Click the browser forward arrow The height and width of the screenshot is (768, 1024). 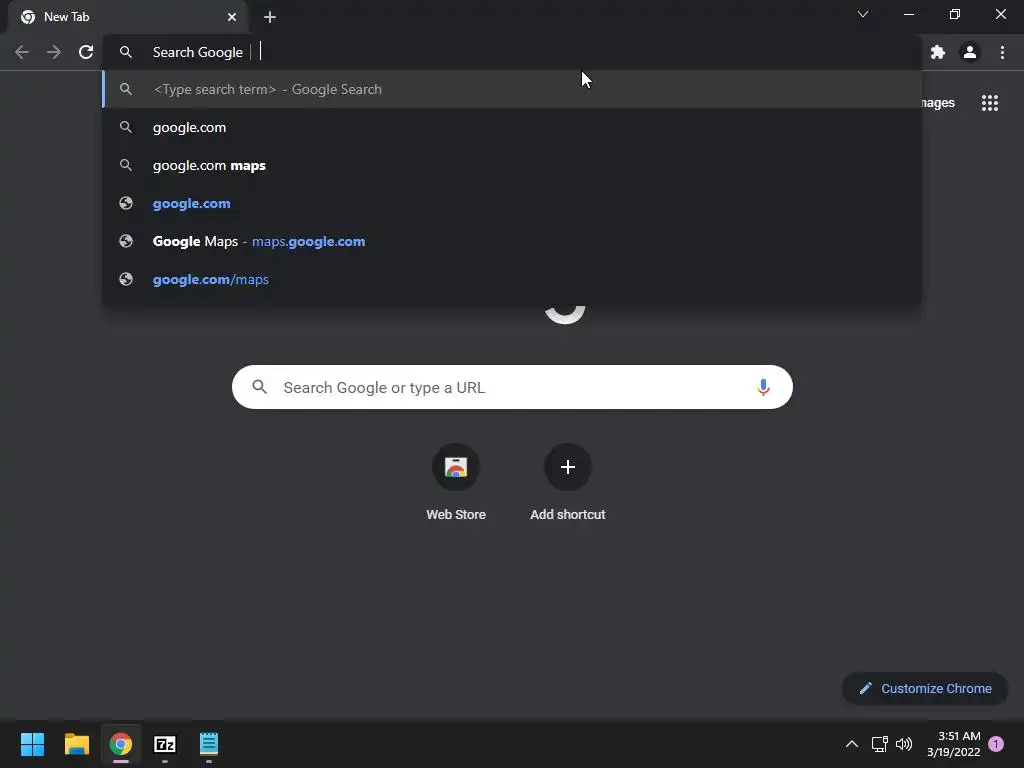click(54, 52)
